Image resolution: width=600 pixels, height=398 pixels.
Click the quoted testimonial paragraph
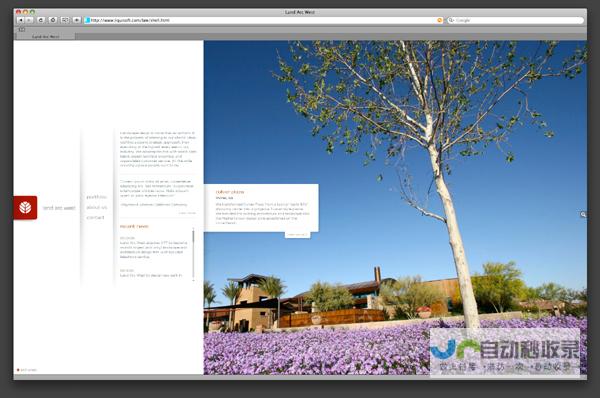point(157,188)
